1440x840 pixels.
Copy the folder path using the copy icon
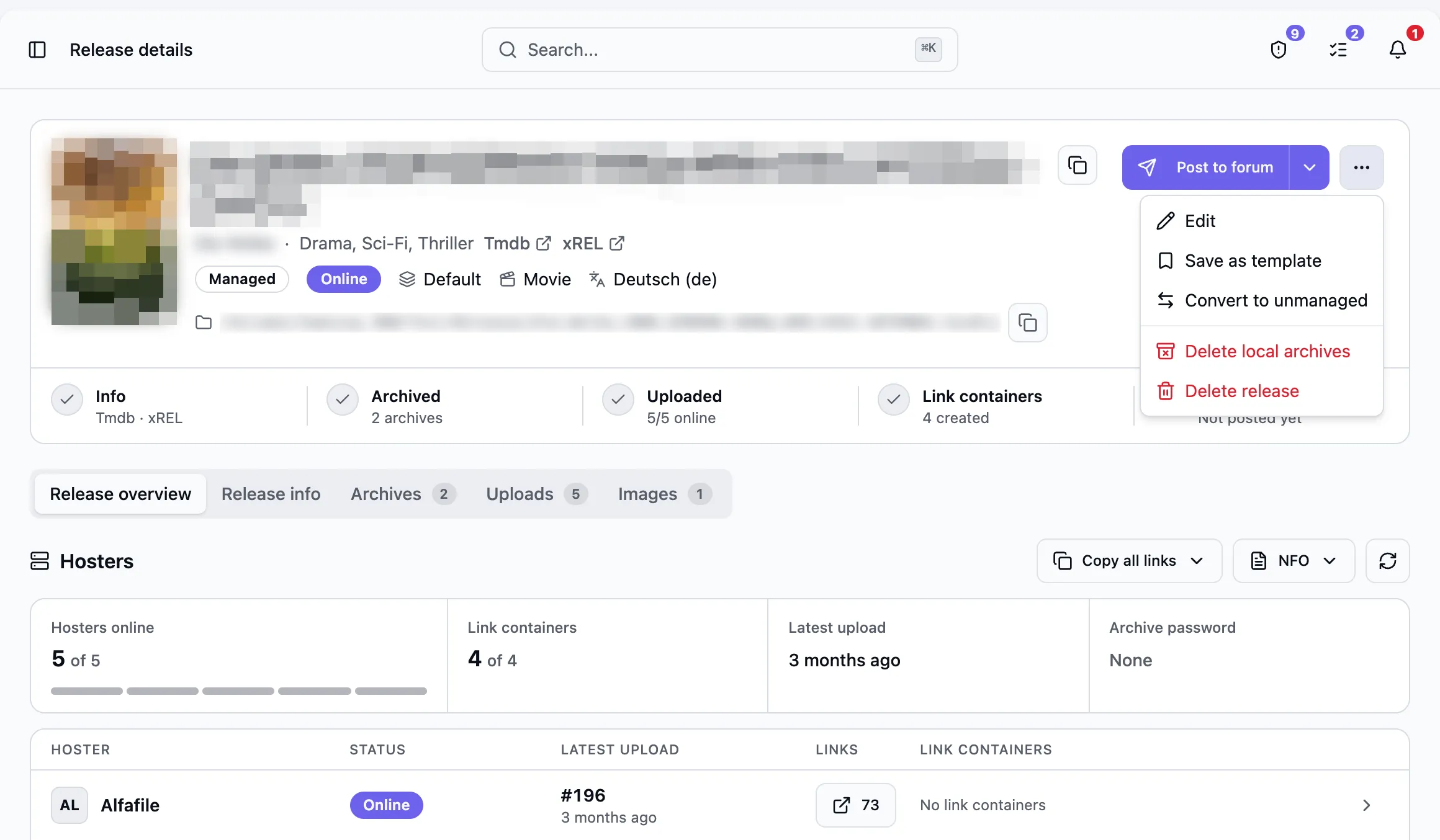click(x=1028, y=323)
